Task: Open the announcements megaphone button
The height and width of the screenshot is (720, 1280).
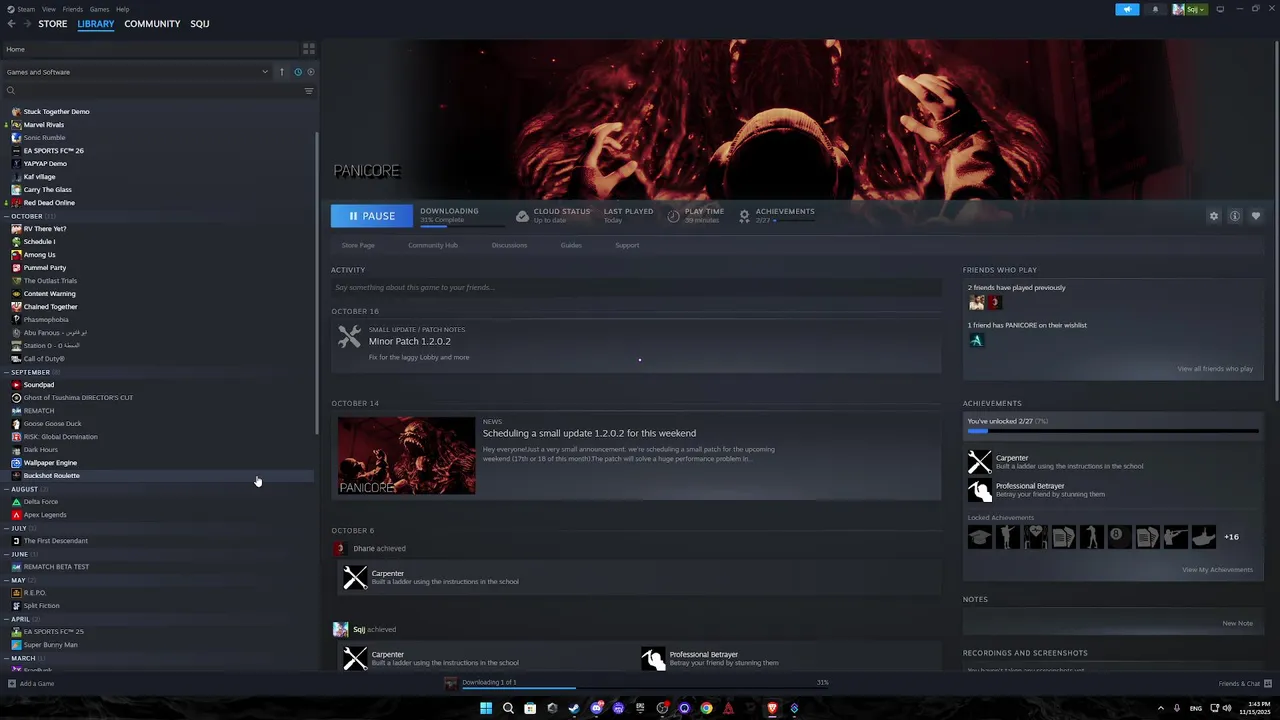Action: click(1127, 9)
